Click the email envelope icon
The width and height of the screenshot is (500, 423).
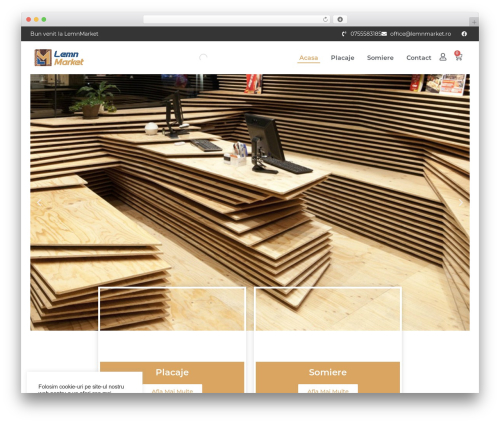click(x=384, y=34)
